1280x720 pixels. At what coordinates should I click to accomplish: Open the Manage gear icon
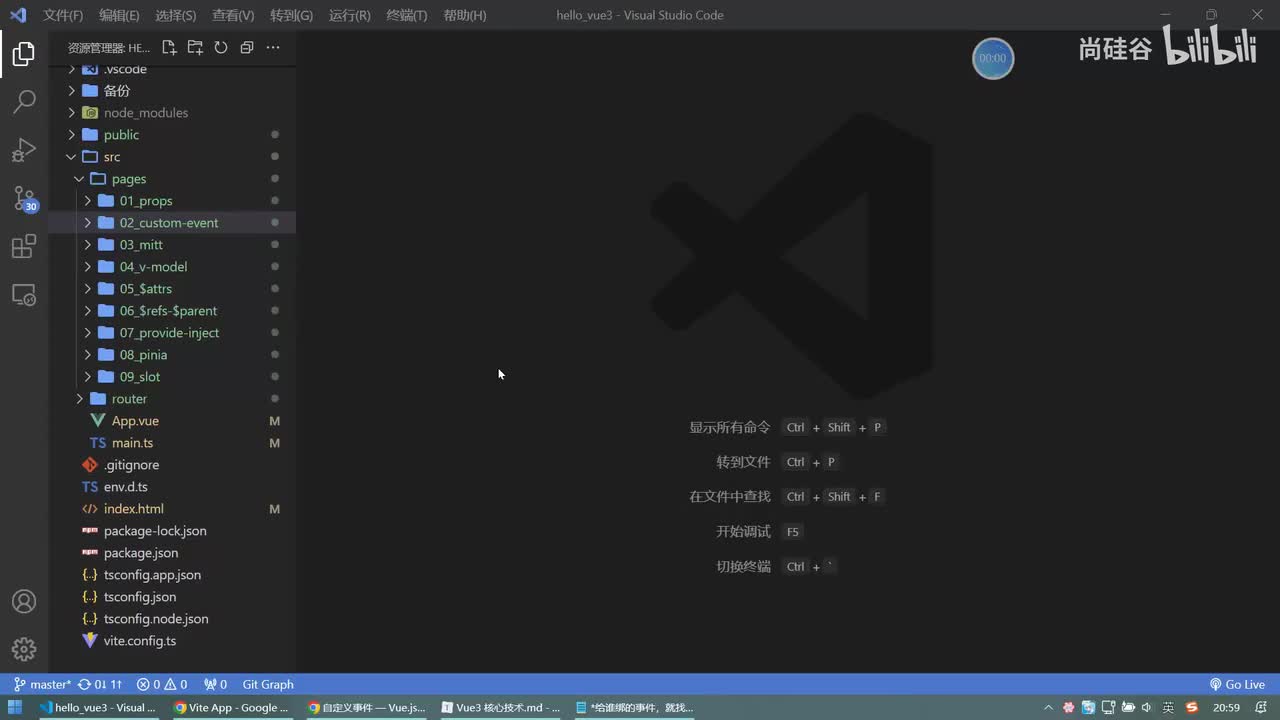coord(24,649)
